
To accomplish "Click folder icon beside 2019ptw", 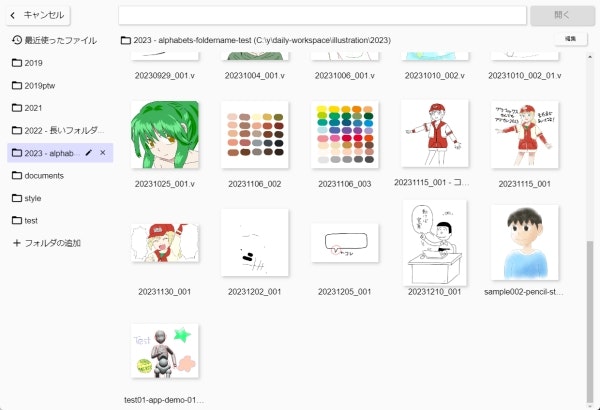I will 16,85.
